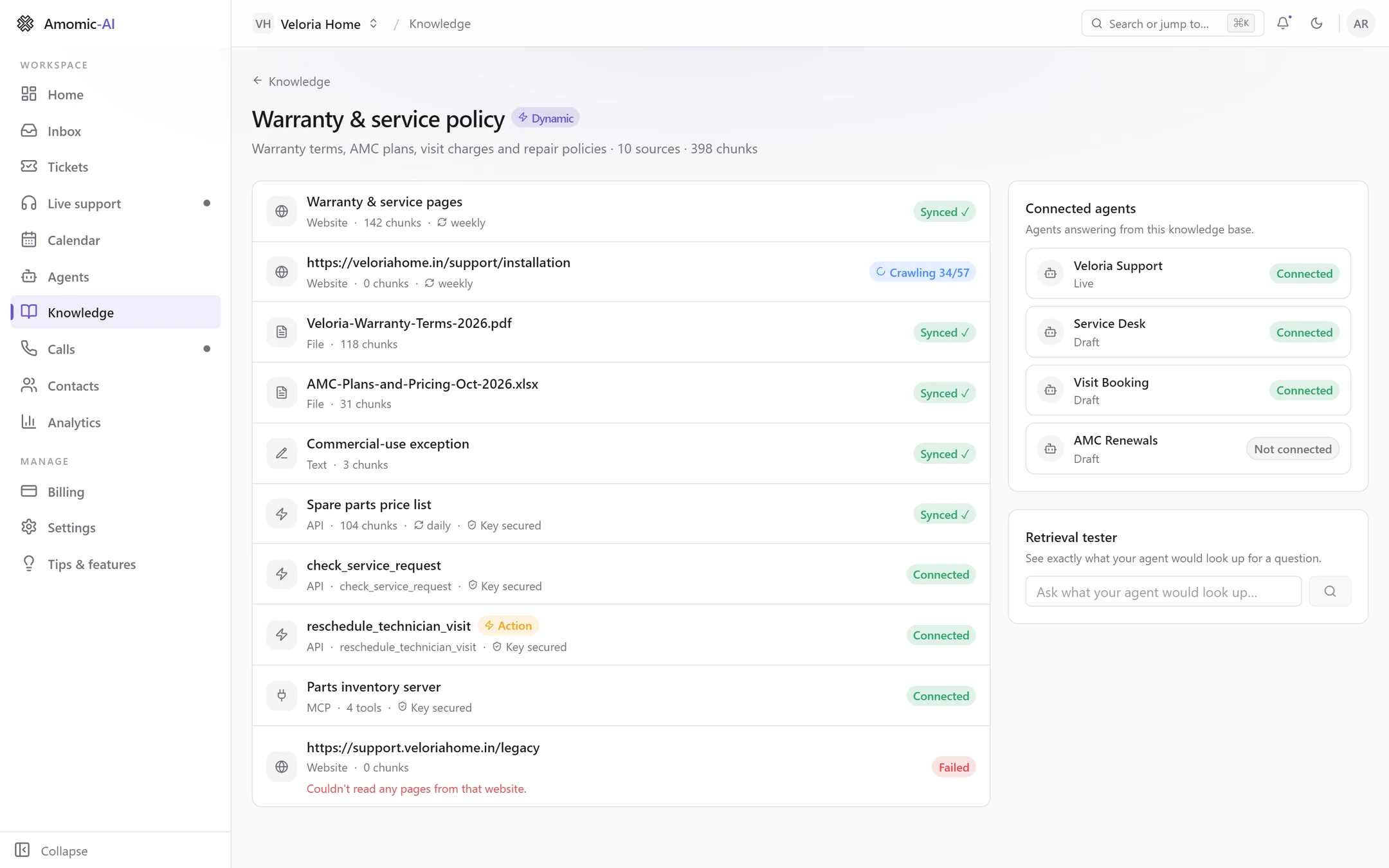
Task: Click the Connected badge for Veloria Support
Action: pos(1304,273)
